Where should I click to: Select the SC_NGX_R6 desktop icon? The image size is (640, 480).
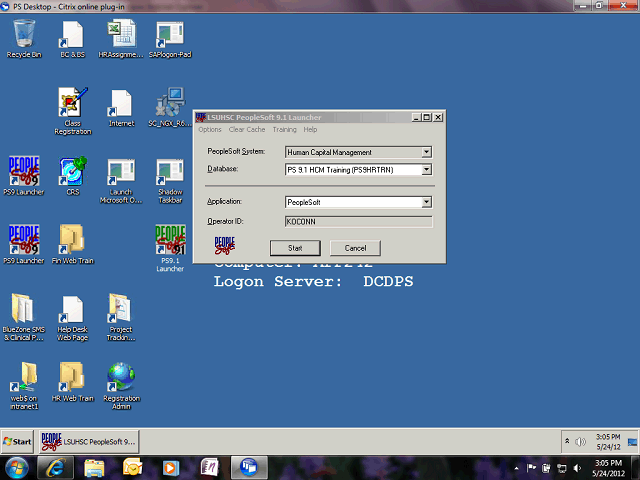click(170, 107)
